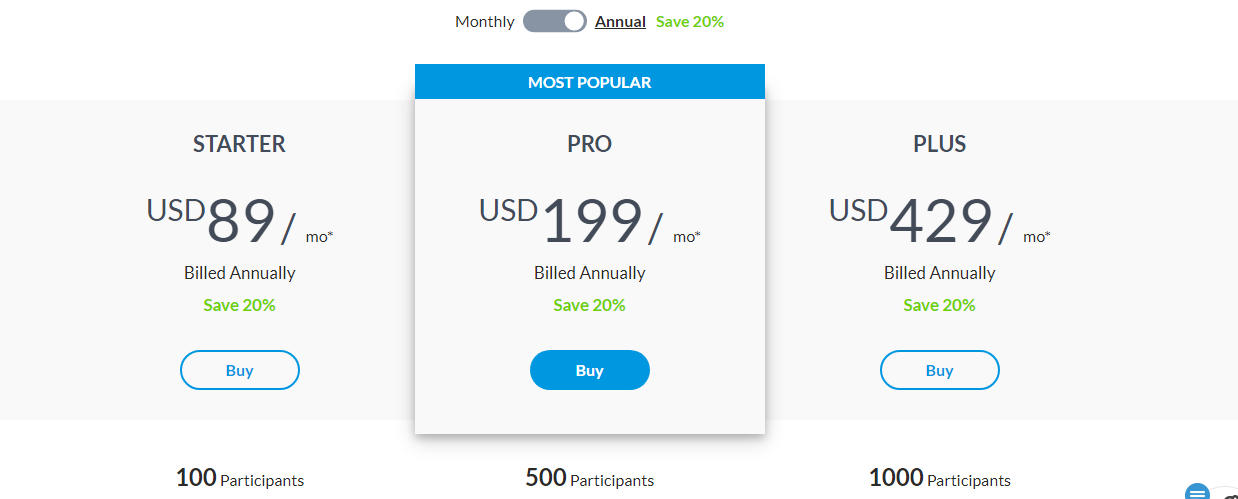
Task: Click the PRO plan heading
Action: pyautogui.click(x=590, y=144)
